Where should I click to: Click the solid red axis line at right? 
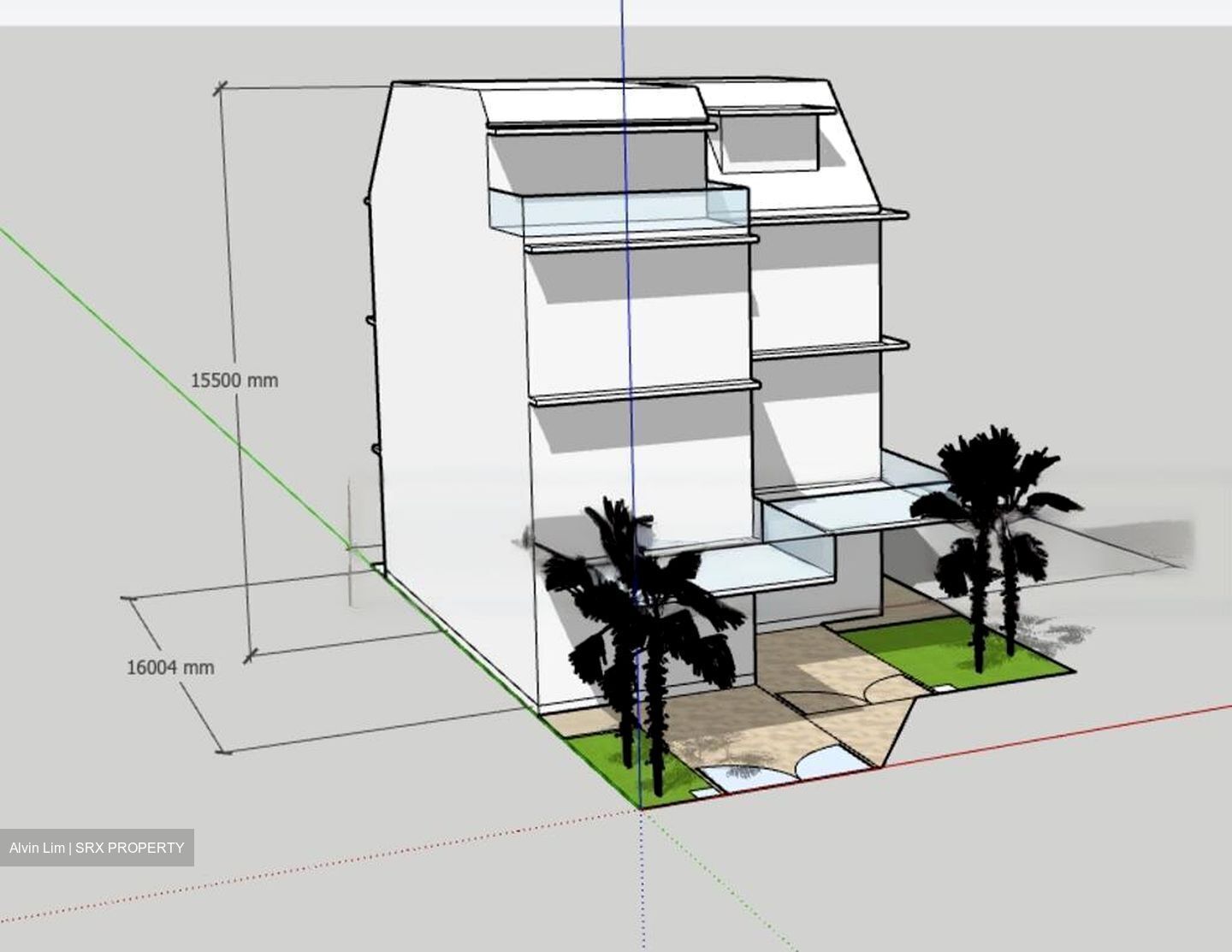(1069, 732)
